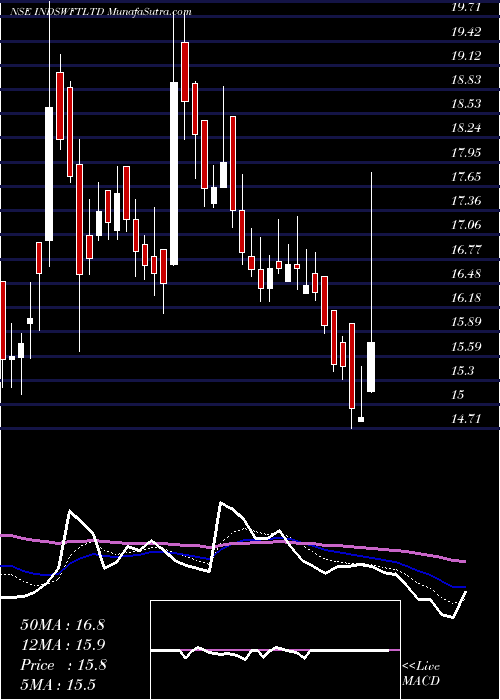Click the 5MA : 15.5 readout
Viewport: 500px width, 700px height.
(58, 685)
